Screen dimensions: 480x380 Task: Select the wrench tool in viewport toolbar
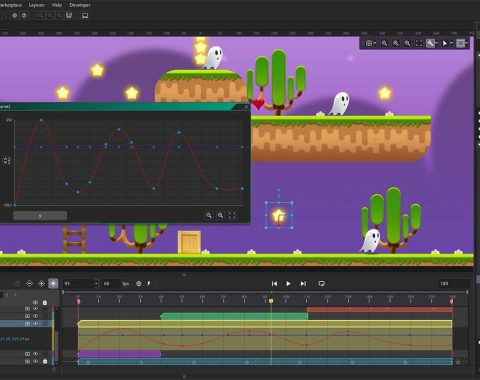tap(430, 43)
